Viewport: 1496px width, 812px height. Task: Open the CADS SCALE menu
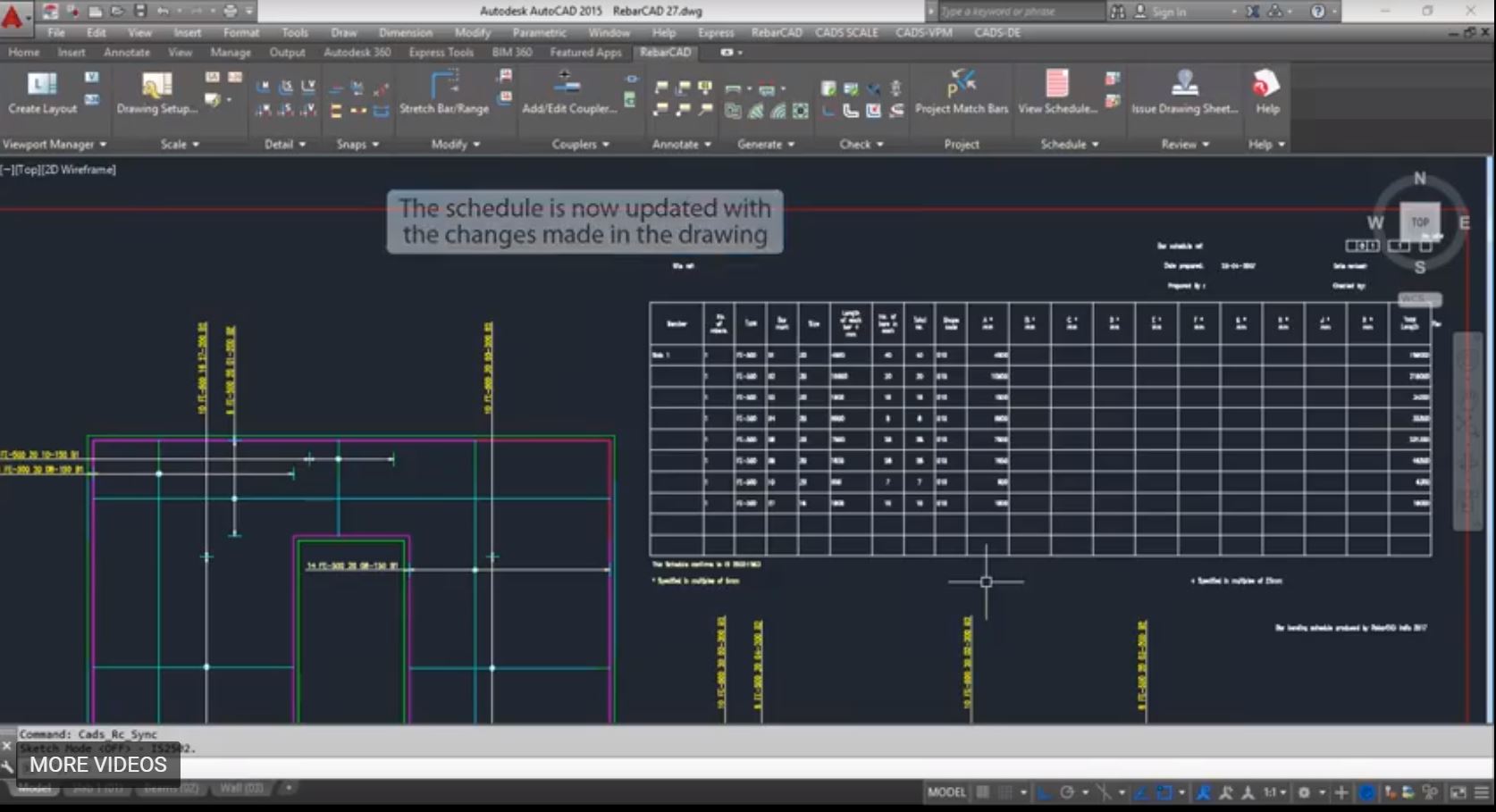click(845, 32)
